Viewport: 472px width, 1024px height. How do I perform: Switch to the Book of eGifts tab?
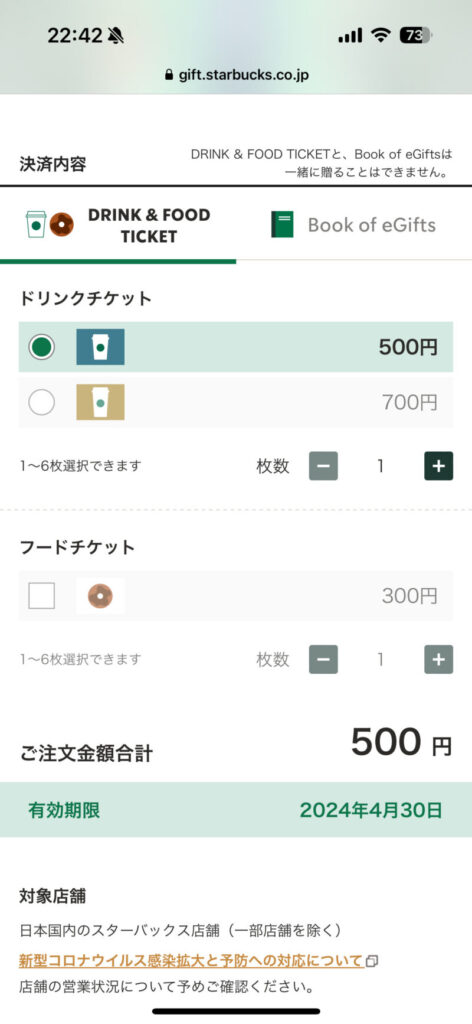click(x=354, y=225)
